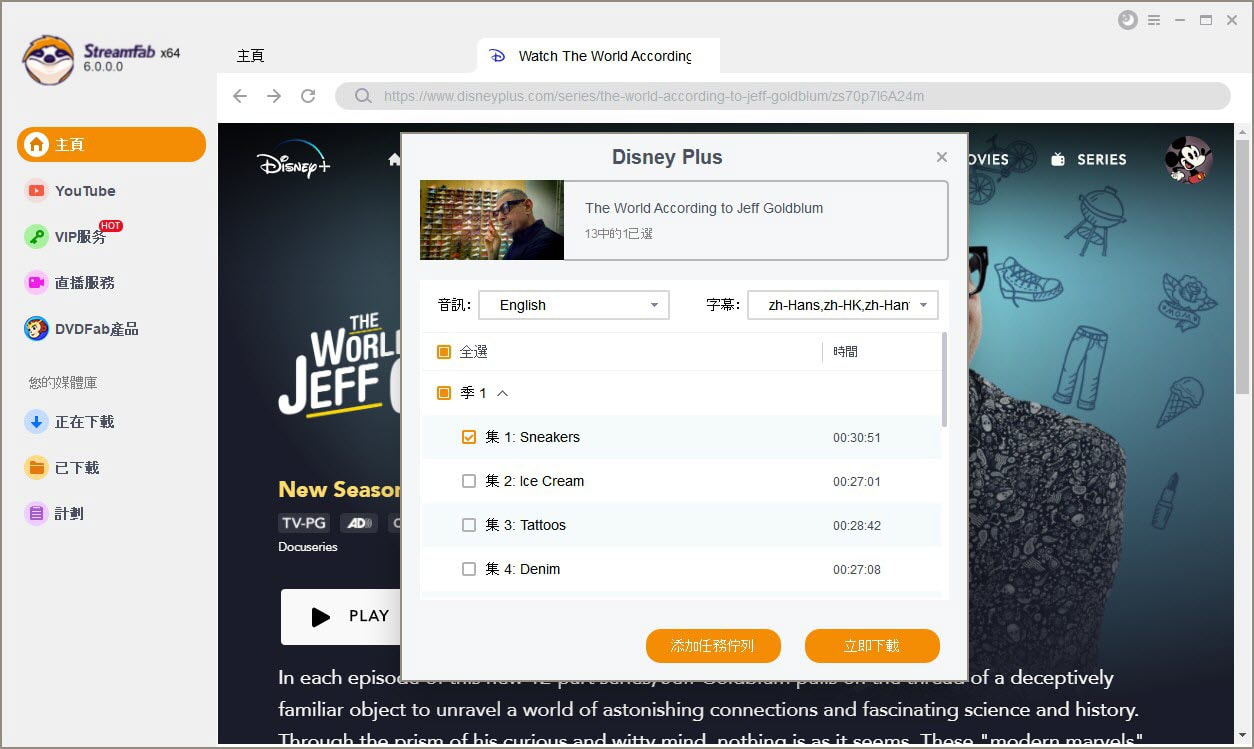
Task: Click the Disney favicon on the Watch tab
Action: (497, 56)
